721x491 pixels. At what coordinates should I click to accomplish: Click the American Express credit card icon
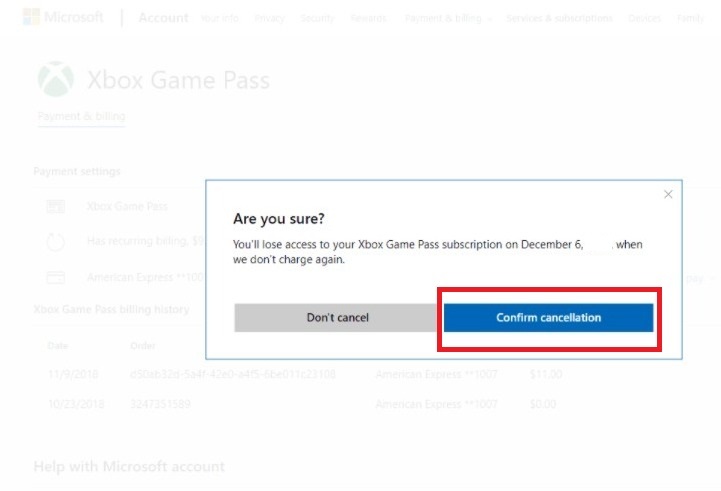[56, 277]
